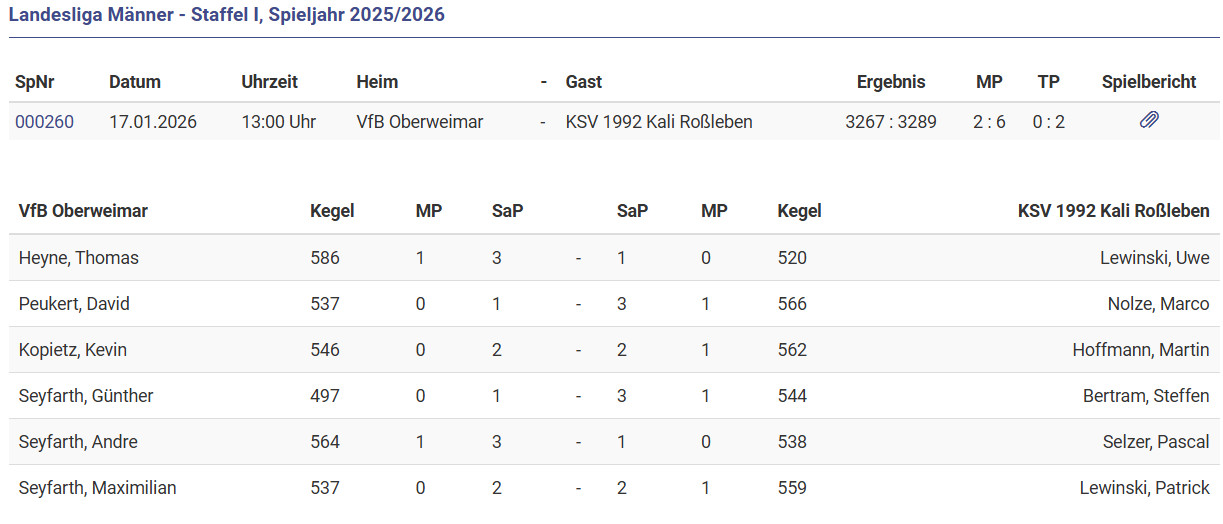
Task: Select Seyfarth, Günther in the home list
Action: click(x=86, y=396)
